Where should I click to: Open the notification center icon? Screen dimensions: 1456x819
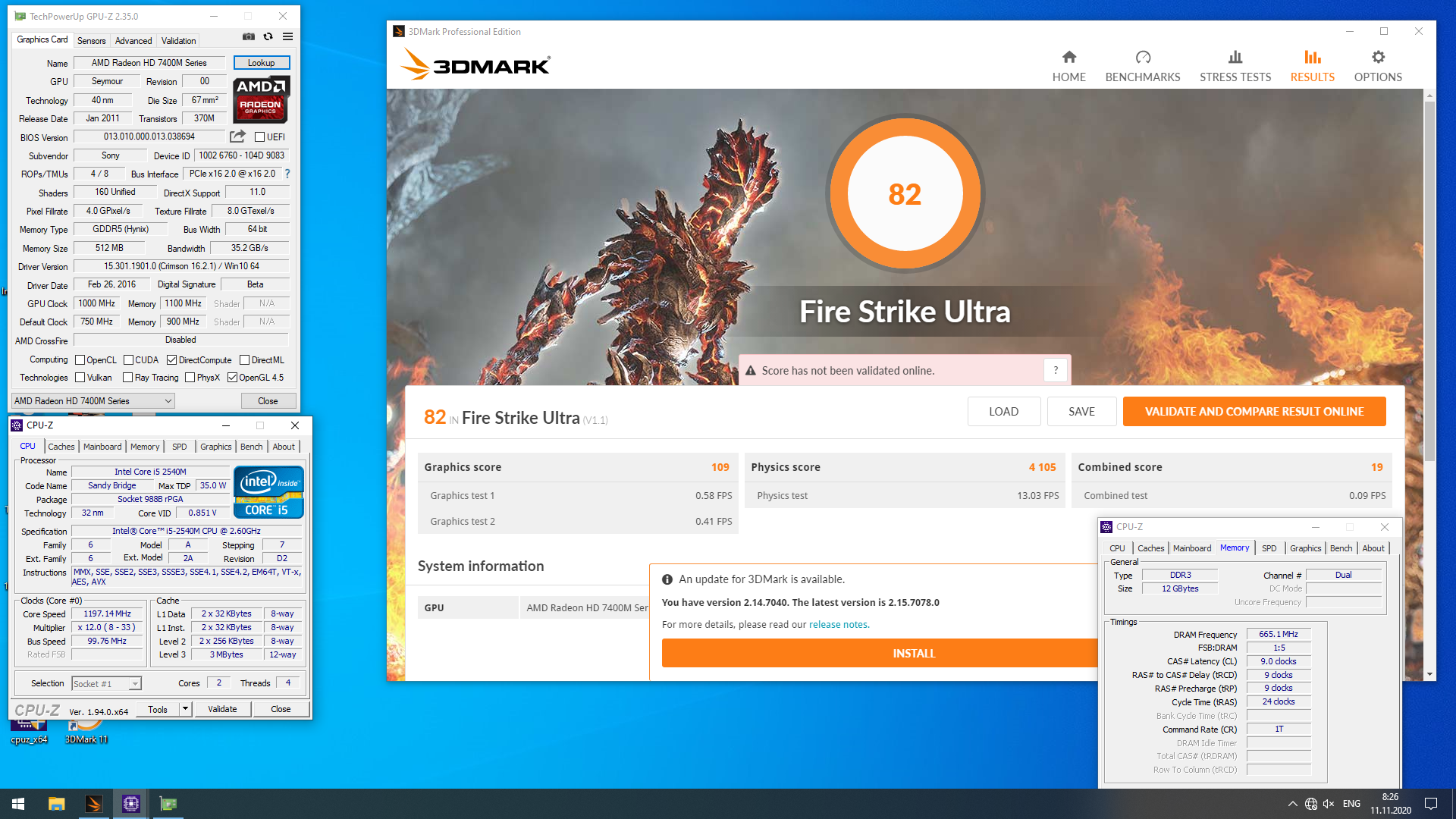coord(1431,804)
